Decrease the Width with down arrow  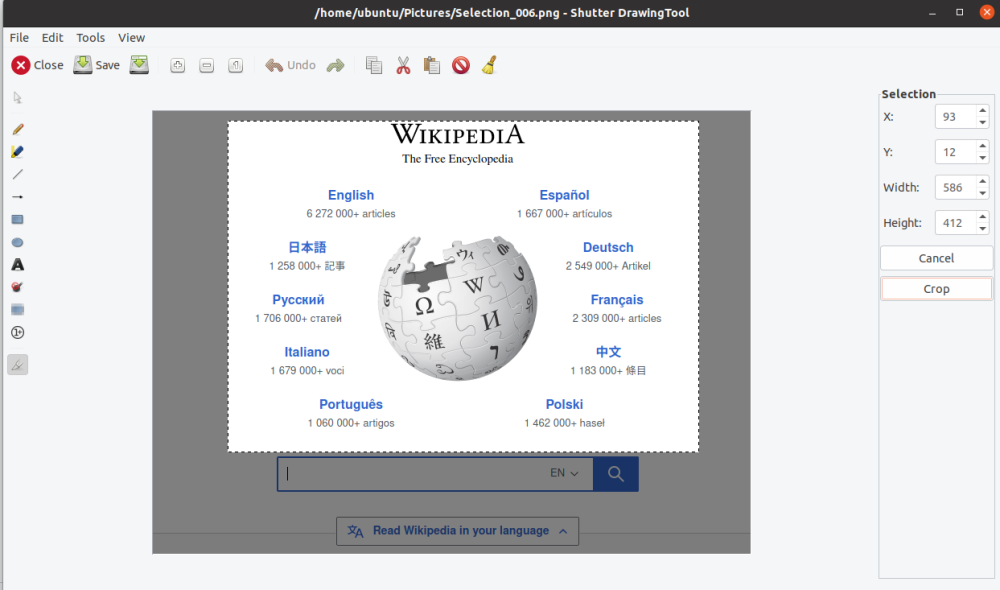click(983, 193)
